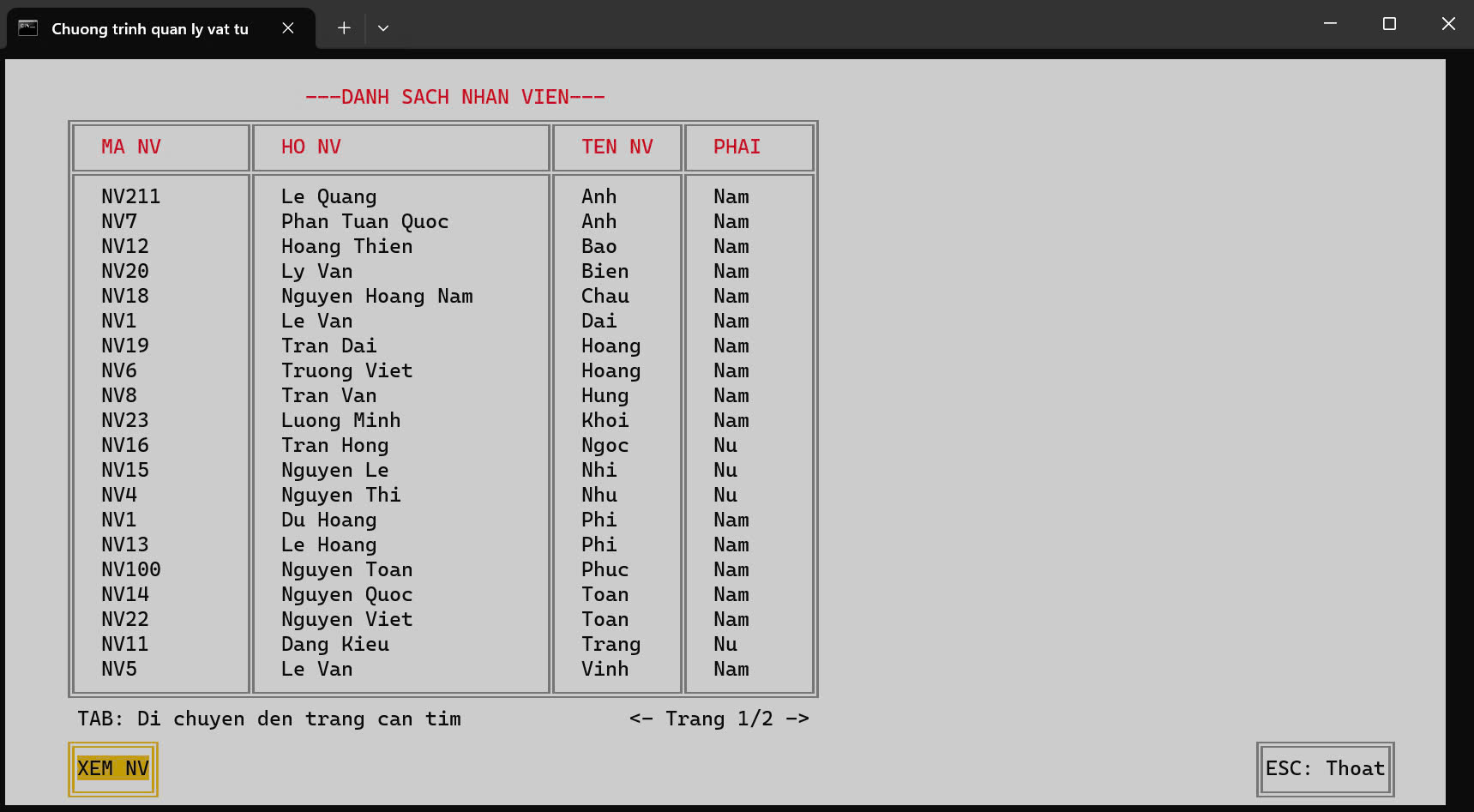Select employee code NV12
The height and width of the screenshot is (812, 1474).
point(125,247)
